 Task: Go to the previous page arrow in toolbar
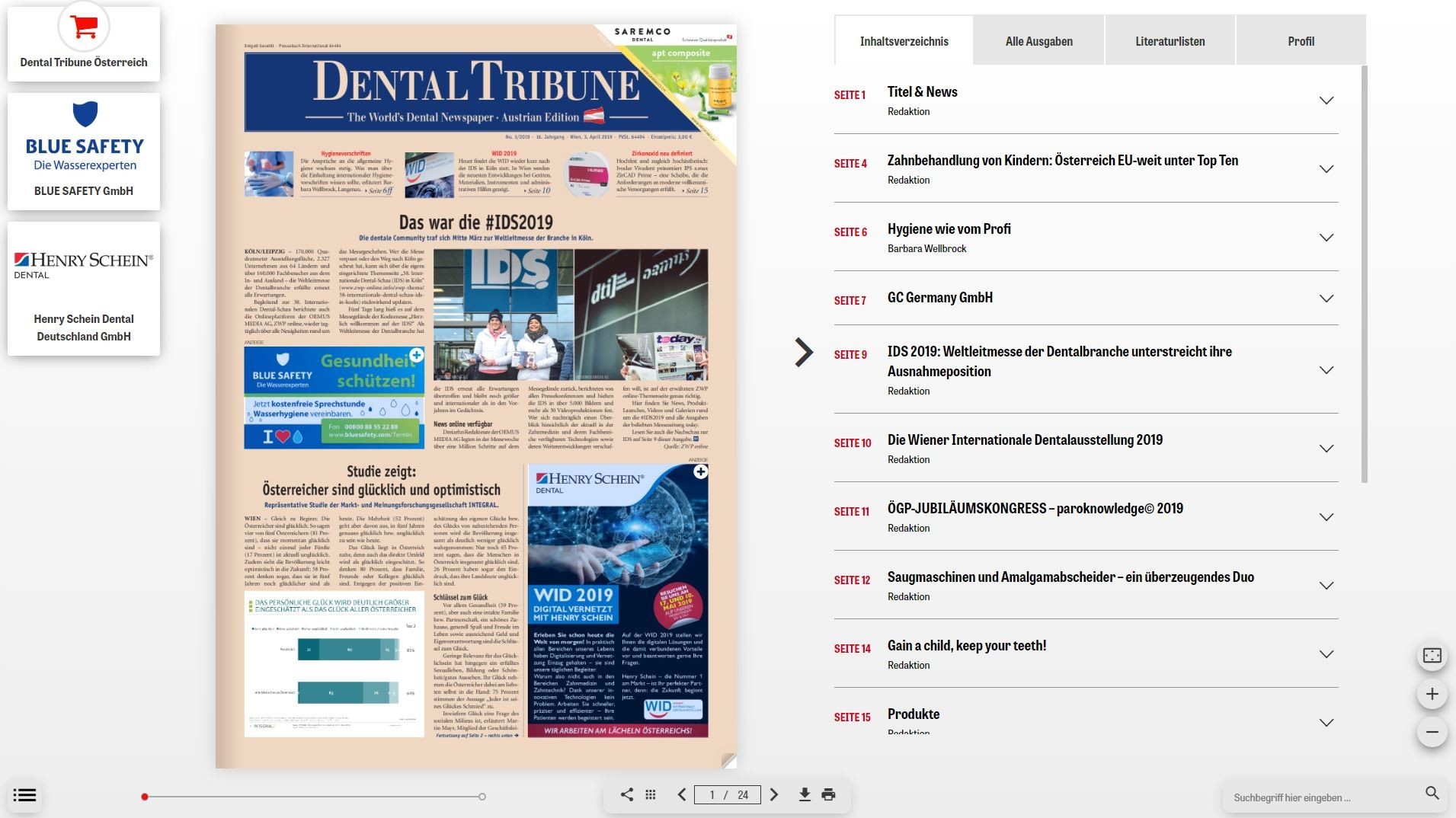(x=682, y=794)
